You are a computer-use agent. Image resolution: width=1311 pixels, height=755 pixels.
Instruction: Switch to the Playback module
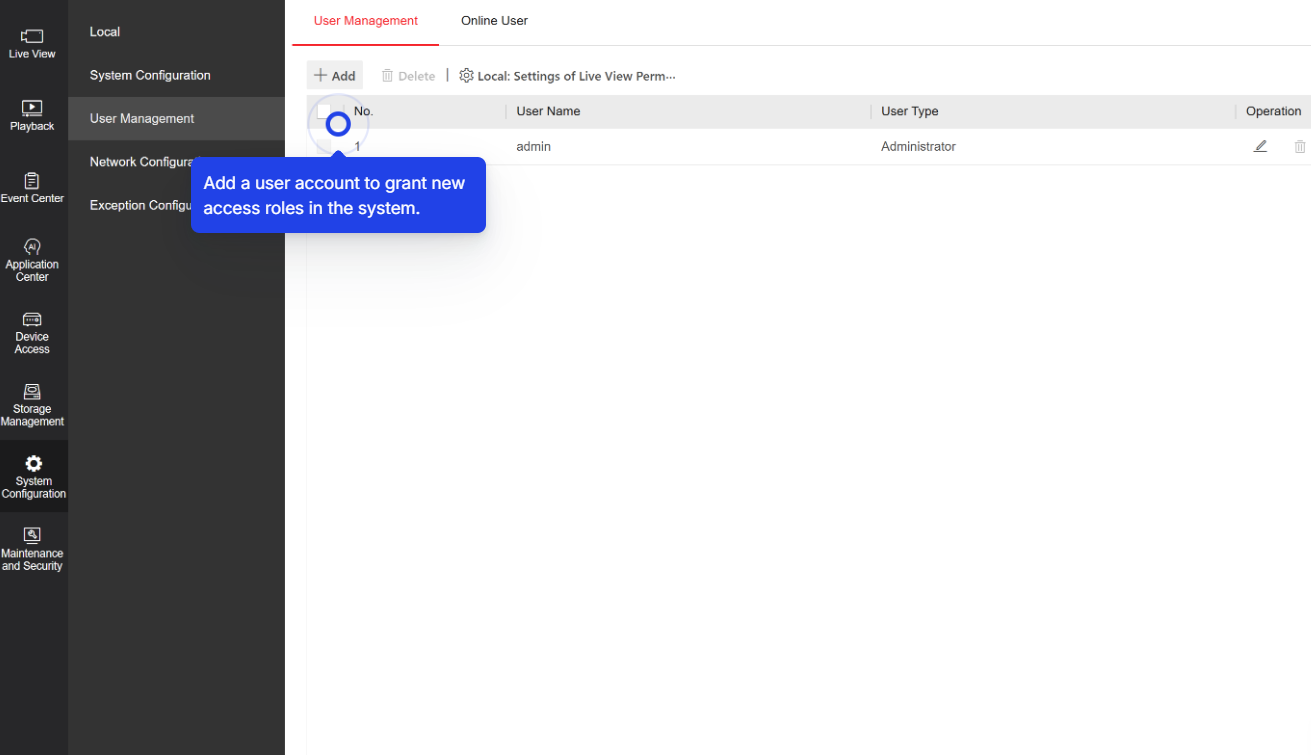tap(32, 115)
